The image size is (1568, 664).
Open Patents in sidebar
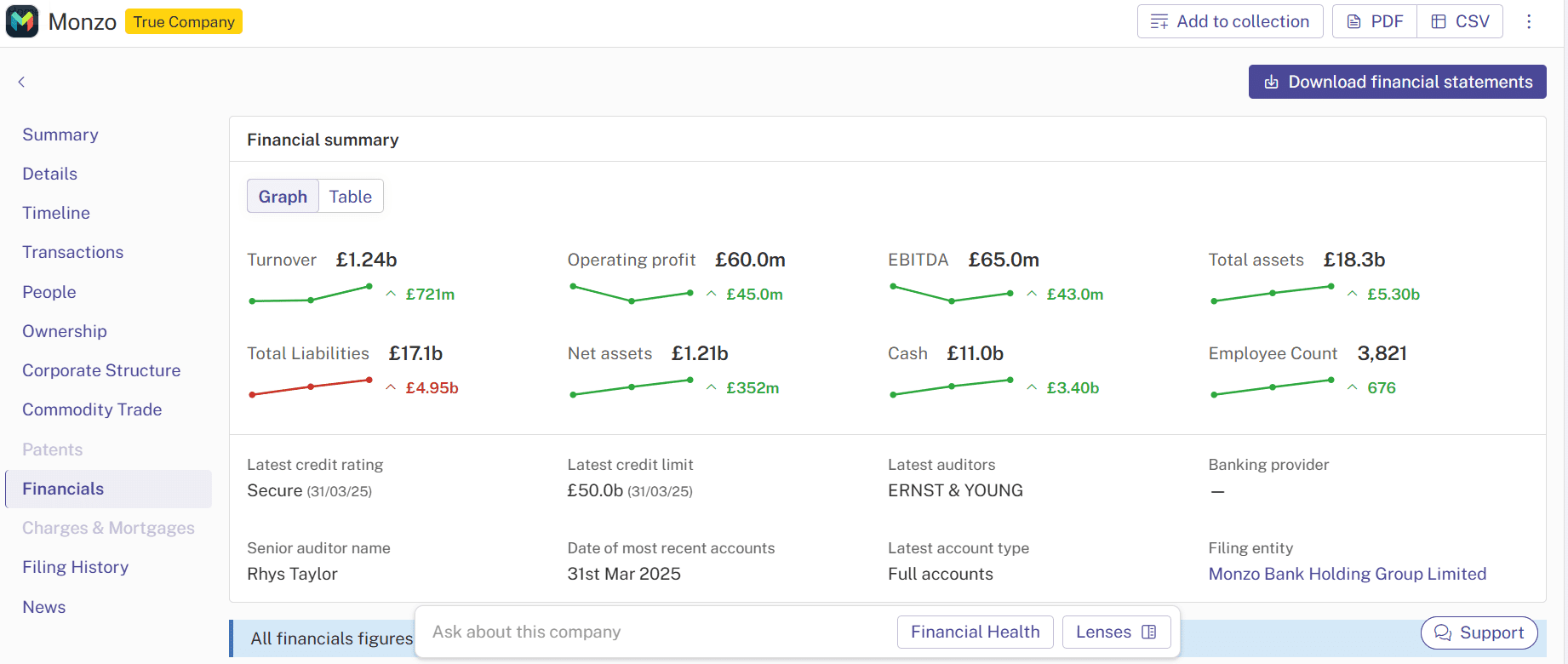(x=52, y=449)
